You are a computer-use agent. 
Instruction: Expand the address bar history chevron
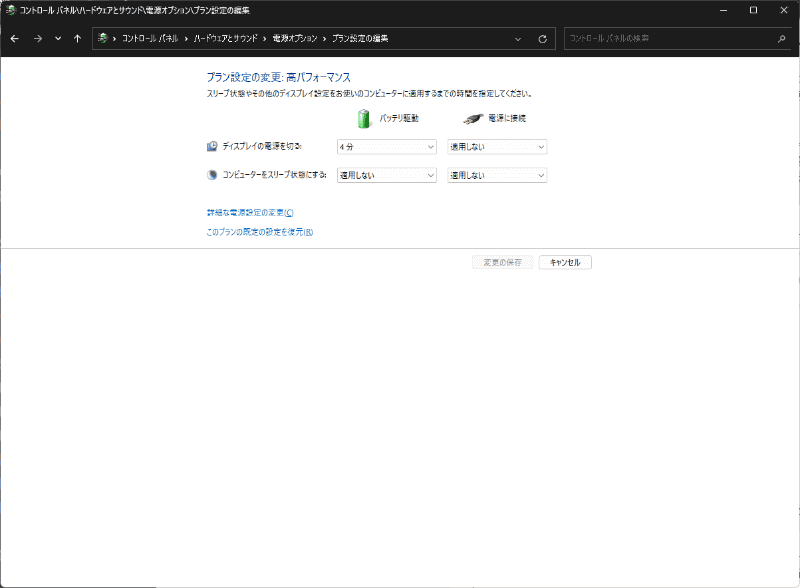[518, 38]
